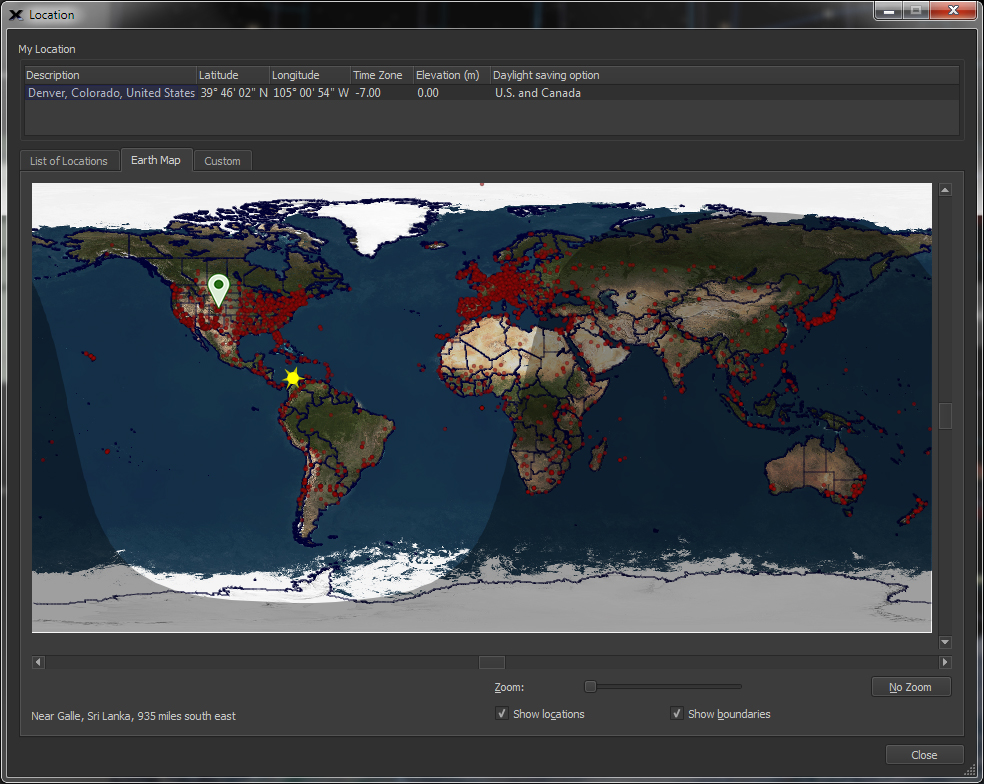984x784 pixels.
Task: Click the horizontal scrollbar left arrow
Action: point(38,662)
